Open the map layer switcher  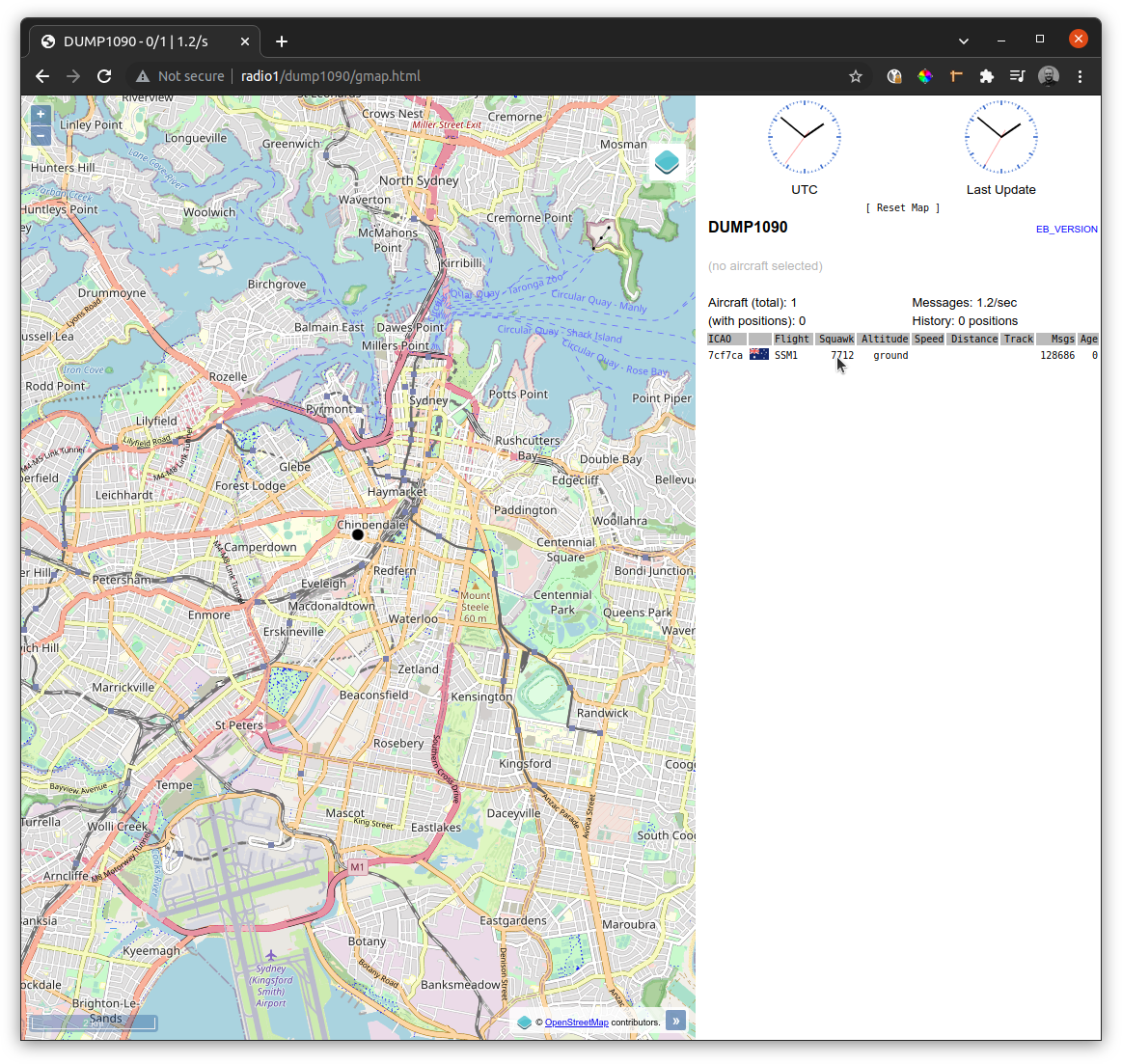(667, 162)
